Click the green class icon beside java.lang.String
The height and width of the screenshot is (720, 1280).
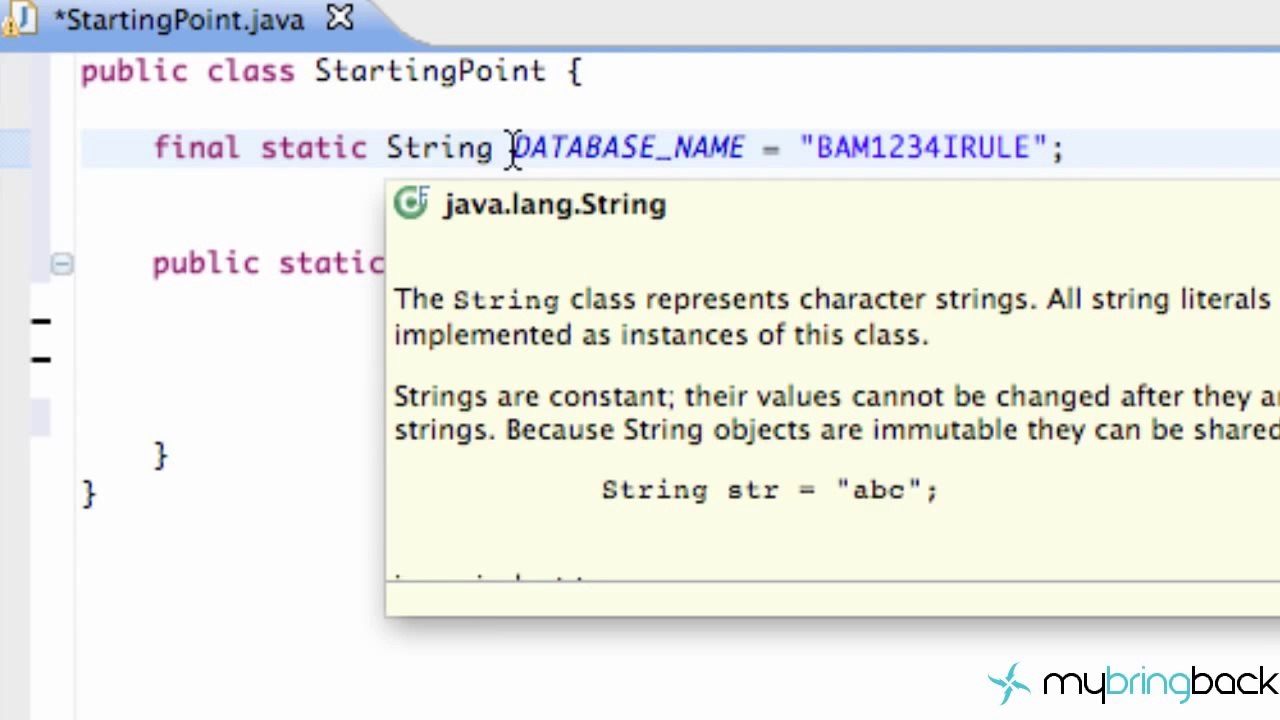(x=411, y=204)
